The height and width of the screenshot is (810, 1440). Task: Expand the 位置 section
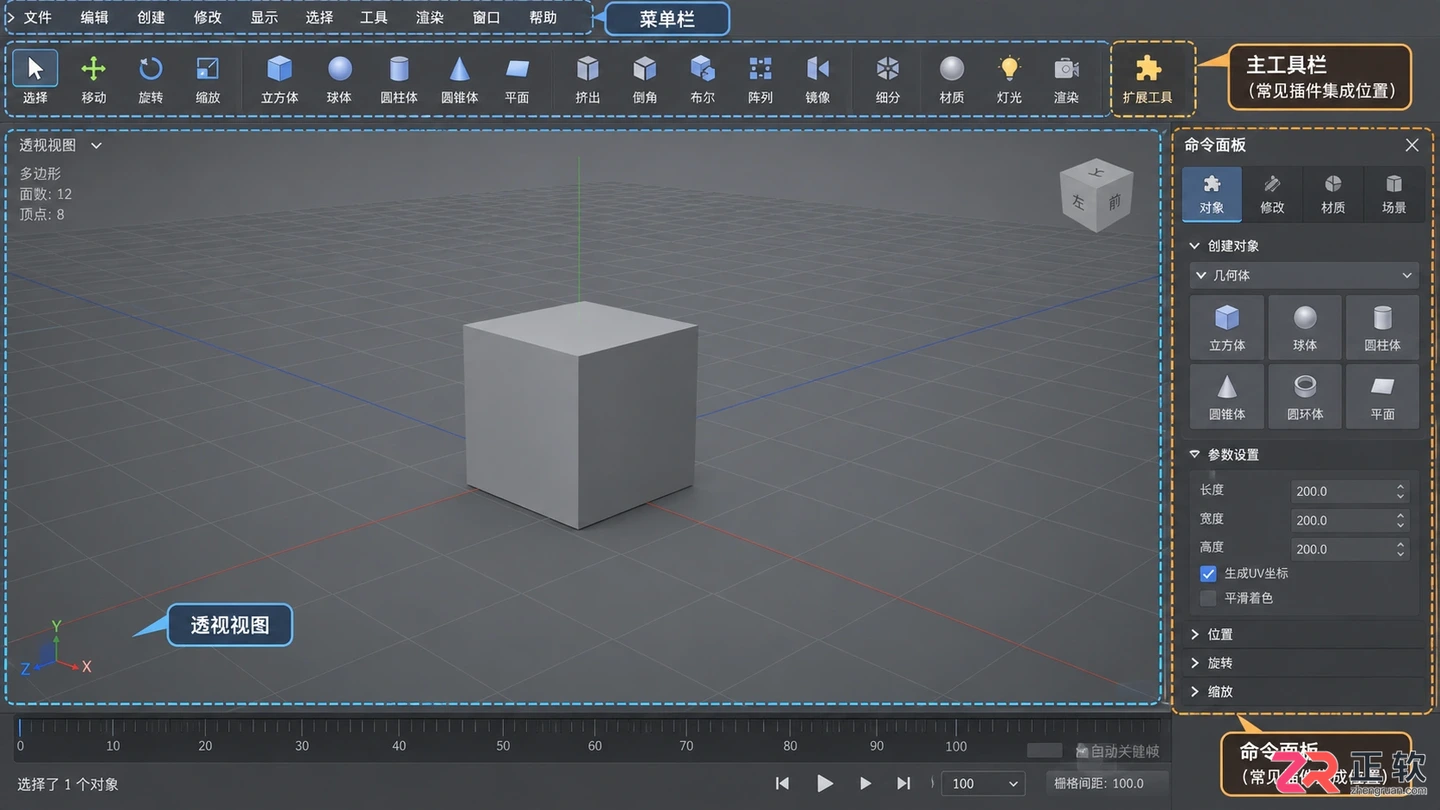(1305, 634)
